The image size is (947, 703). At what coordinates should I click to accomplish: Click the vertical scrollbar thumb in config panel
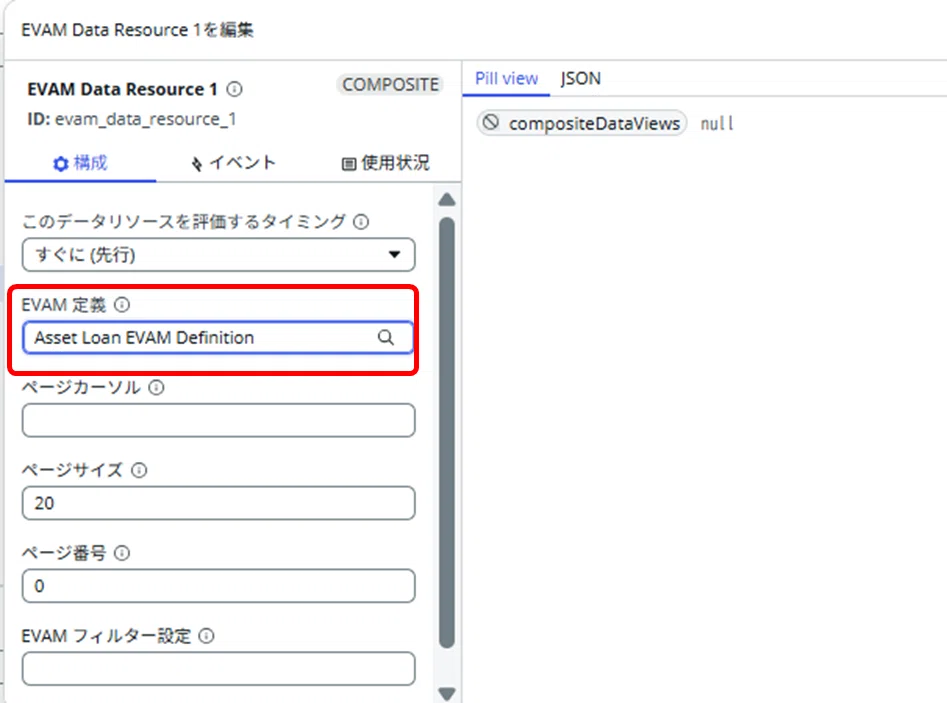[447, 432]
